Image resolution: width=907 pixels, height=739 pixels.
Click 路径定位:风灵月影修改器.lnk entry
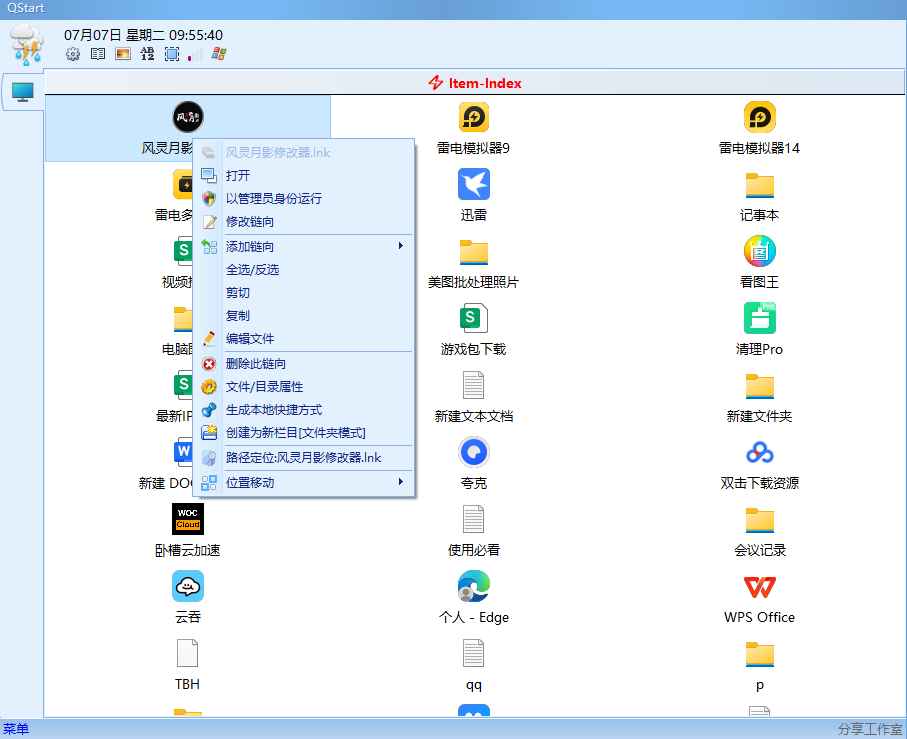[x=304, y=458]
